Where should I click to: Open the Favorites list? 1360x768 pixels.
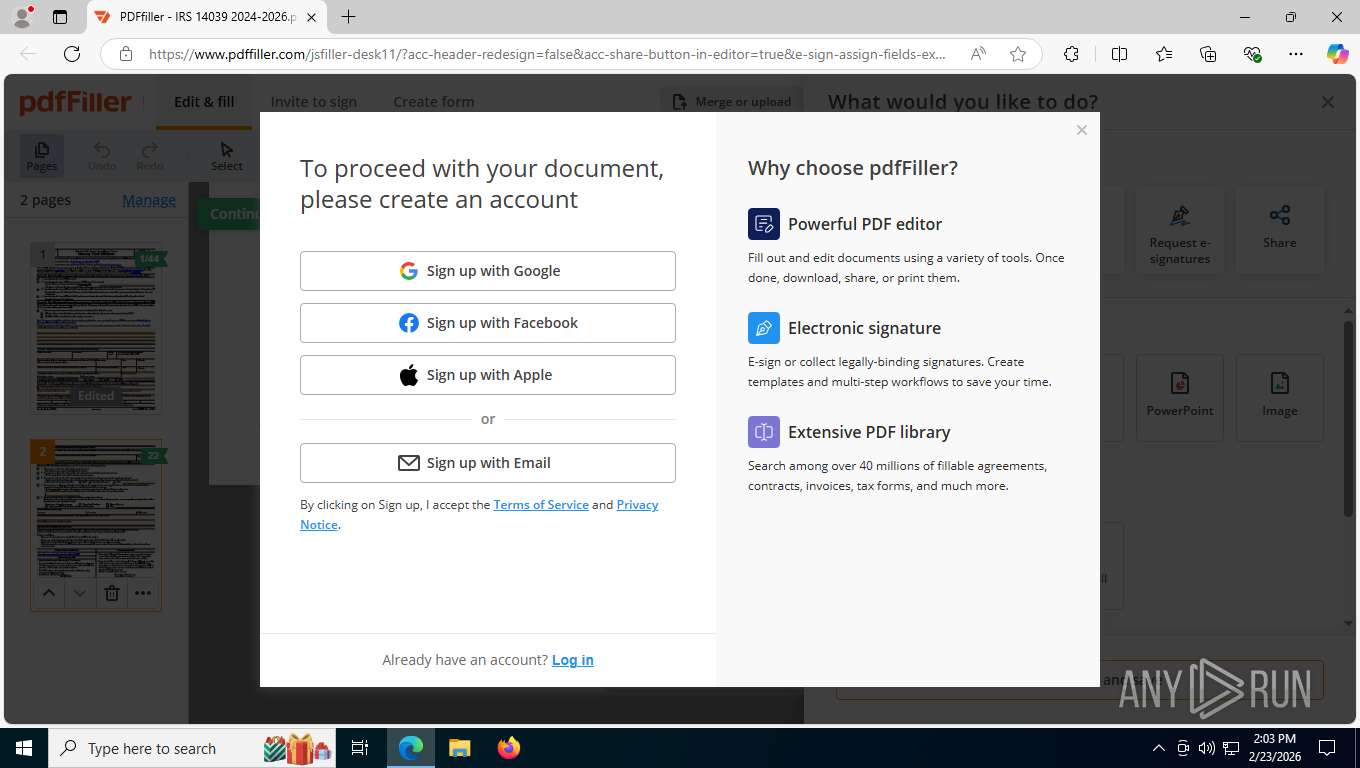(1164, 54)
